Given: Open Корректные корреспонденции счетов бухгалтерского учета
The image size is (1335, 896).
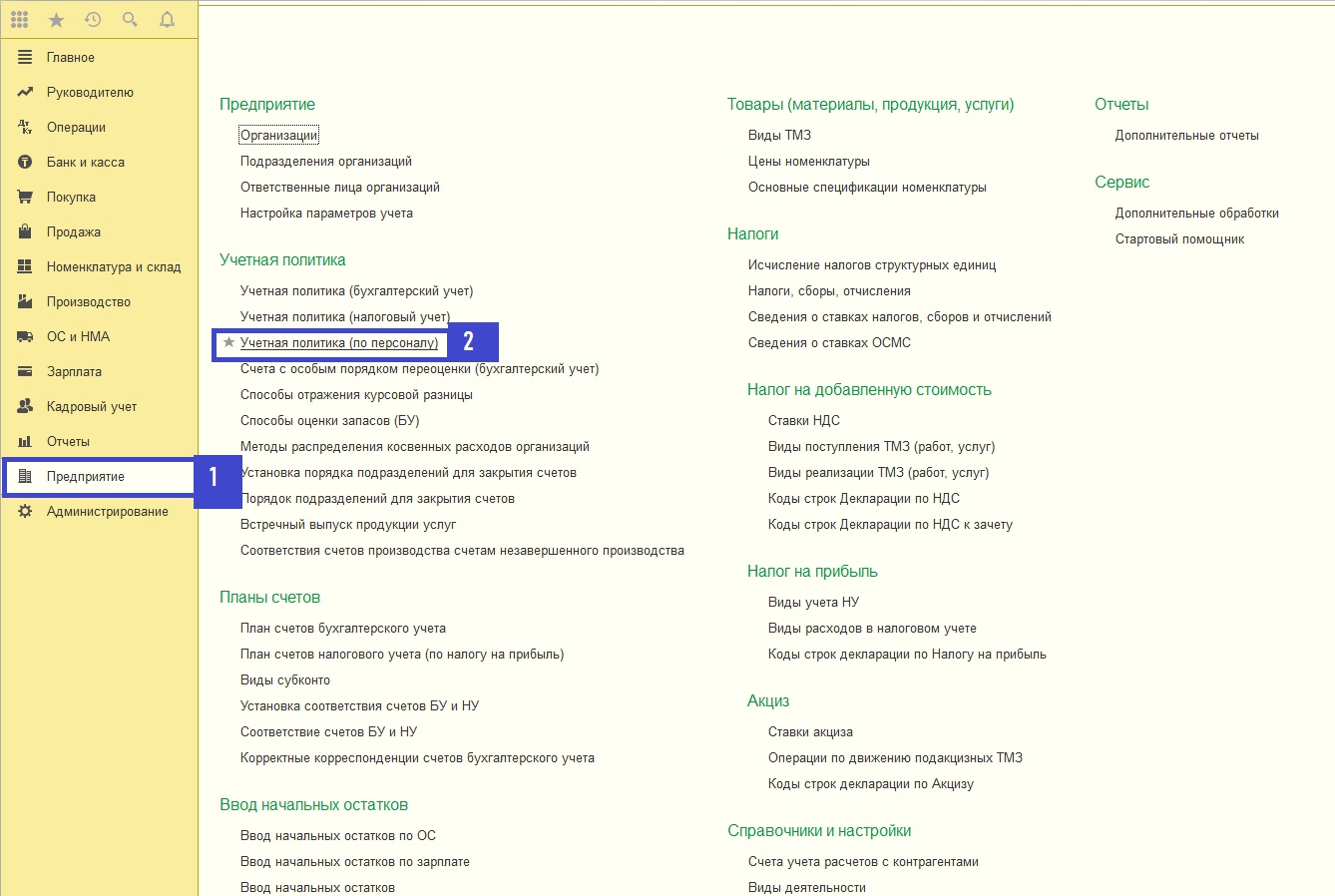Looking at the screenshot, I should coord(417,757).
